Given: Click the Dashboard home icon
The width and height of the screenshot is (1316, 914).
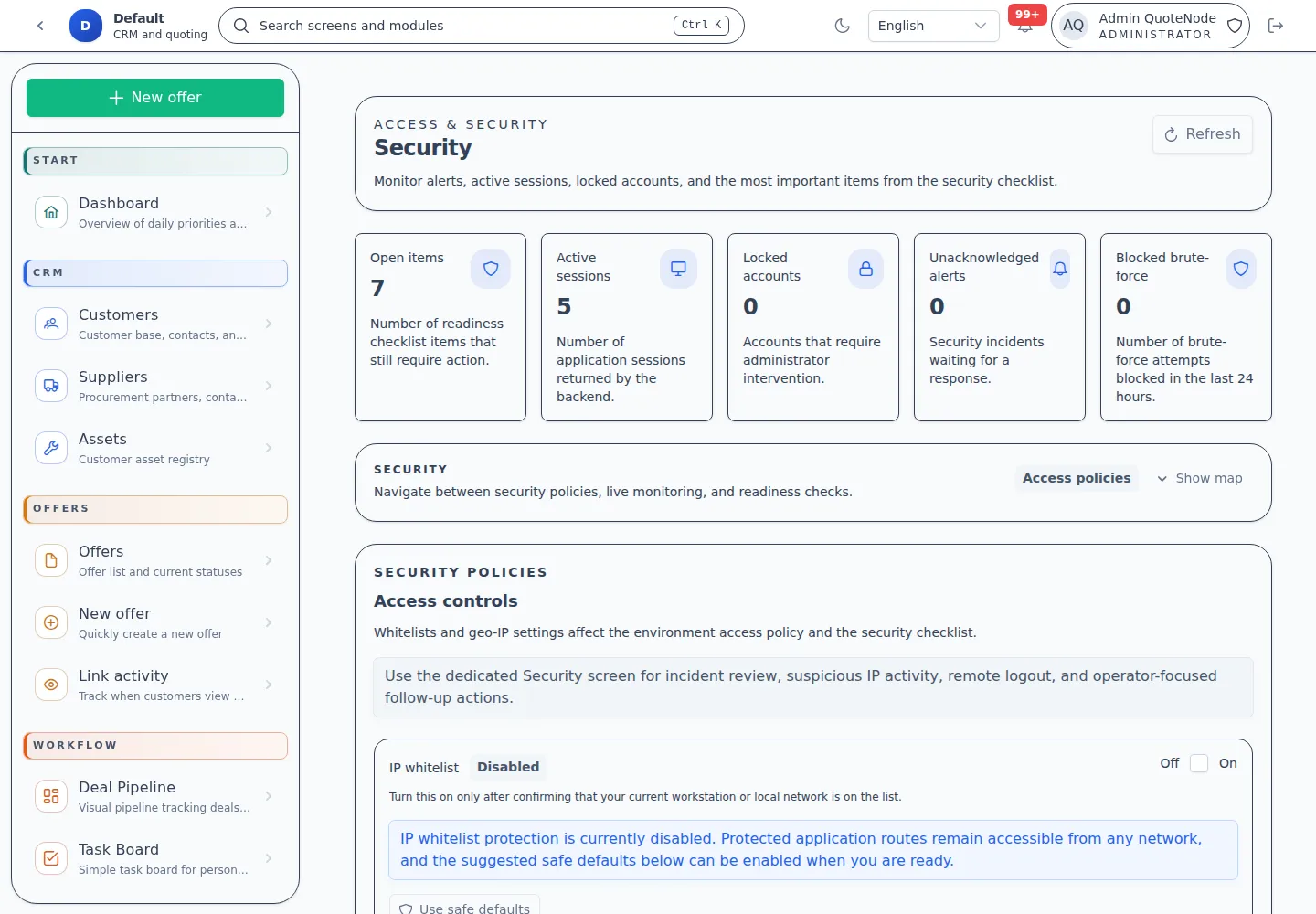Looking at the screenshot, I should coord(51,212).
